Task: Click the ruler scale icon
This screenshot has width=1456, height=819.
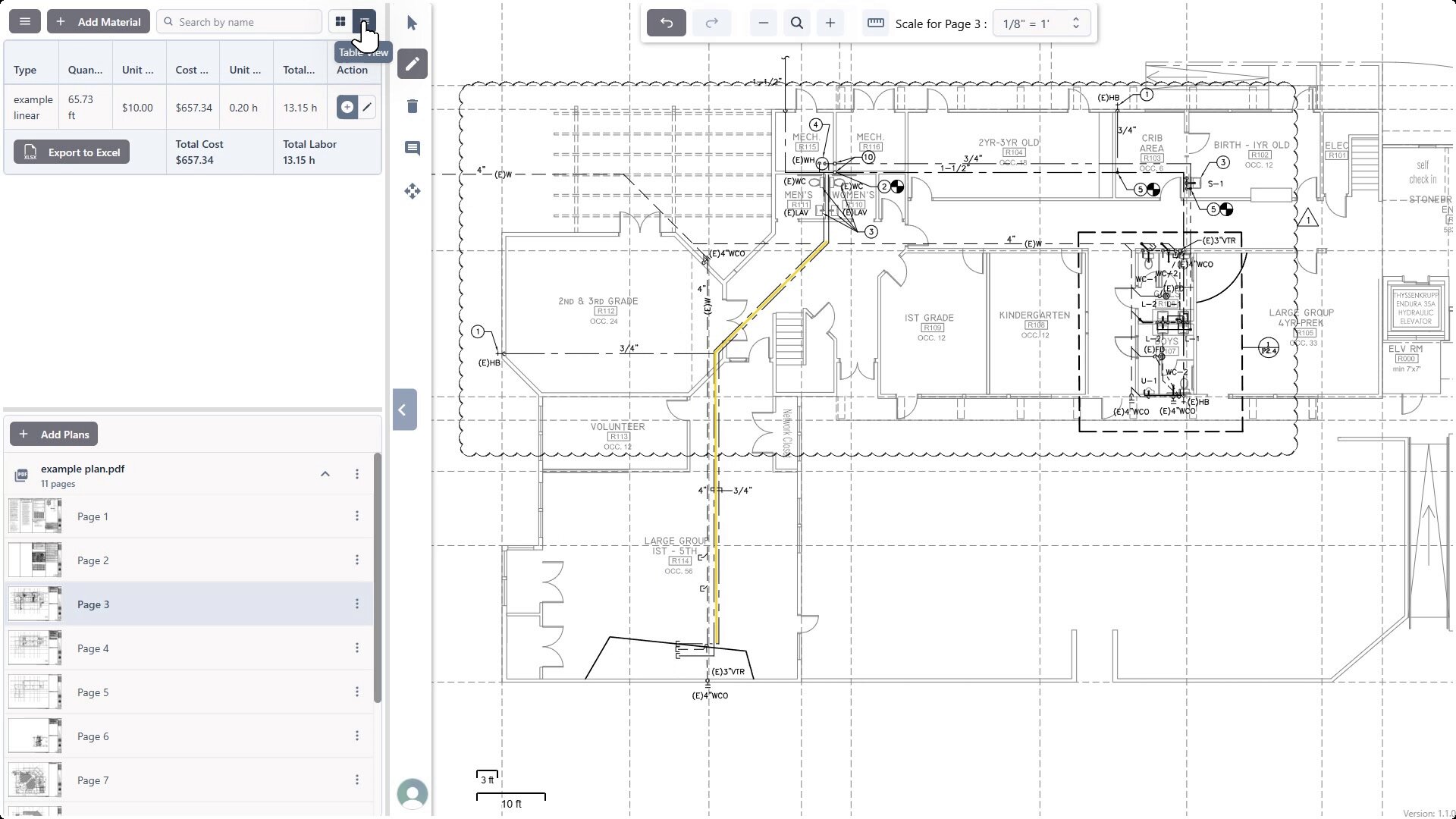Action: (876, 24)
